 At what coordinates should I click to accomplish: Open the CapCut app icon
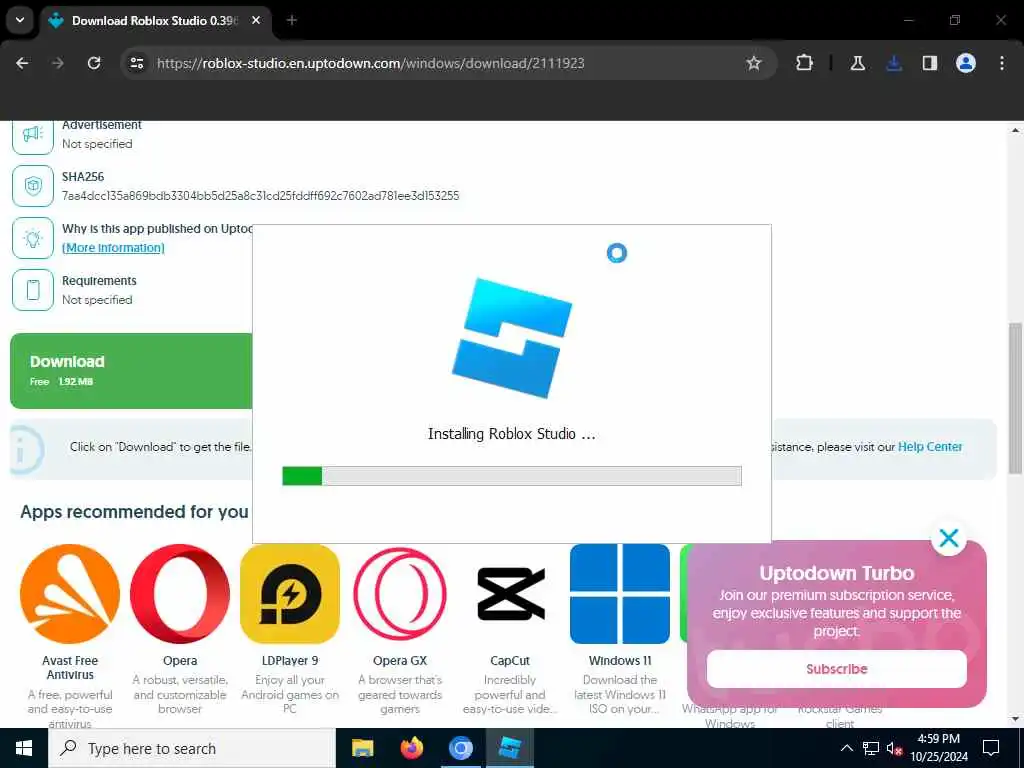(511, 594)
